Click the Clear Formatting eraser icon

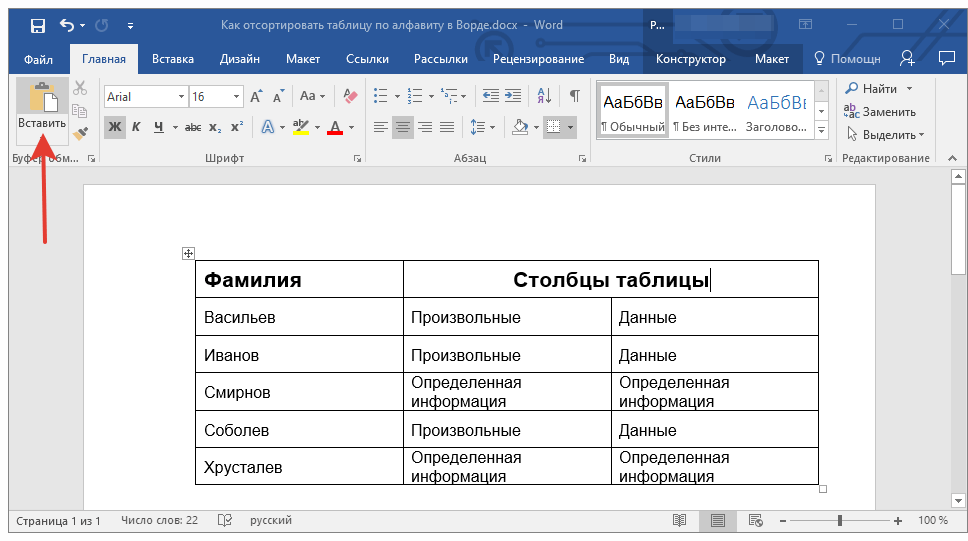click(349, 96)
